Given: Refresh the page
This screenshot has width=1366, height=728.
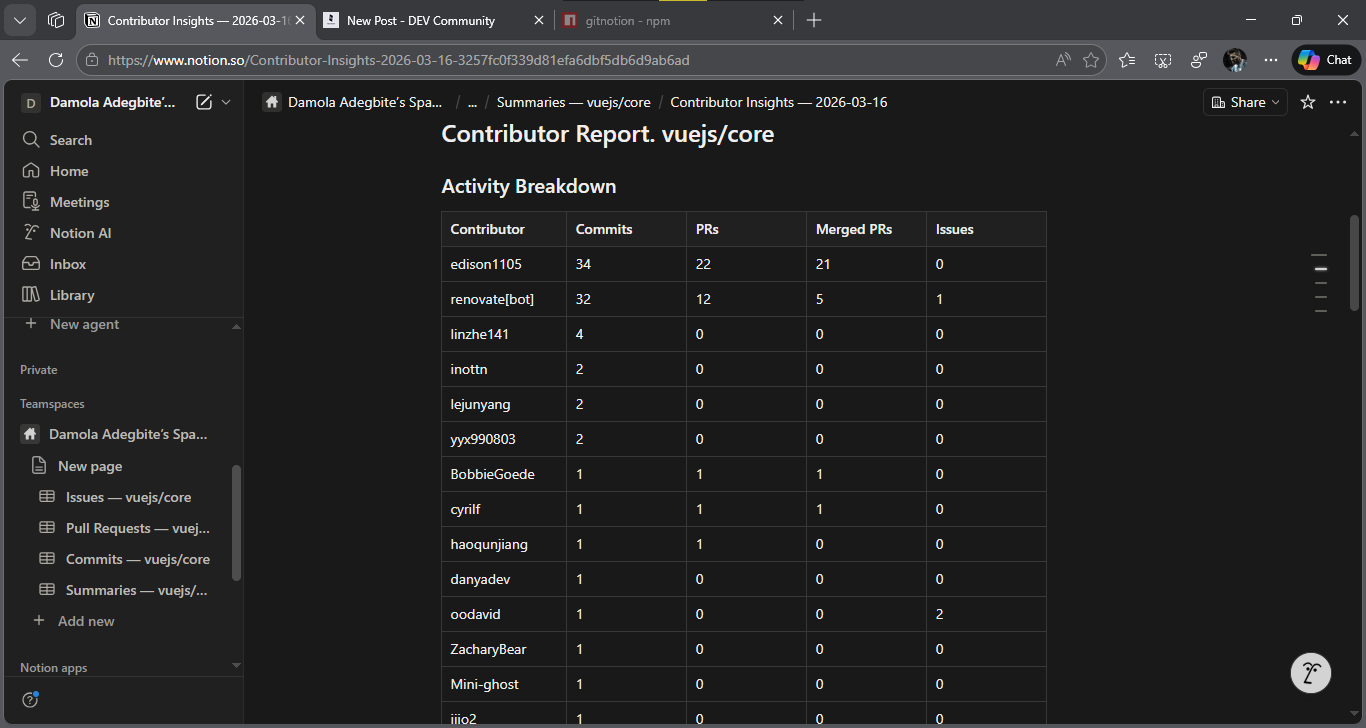Looking at the screenshot, I should (x=56, y=60).
